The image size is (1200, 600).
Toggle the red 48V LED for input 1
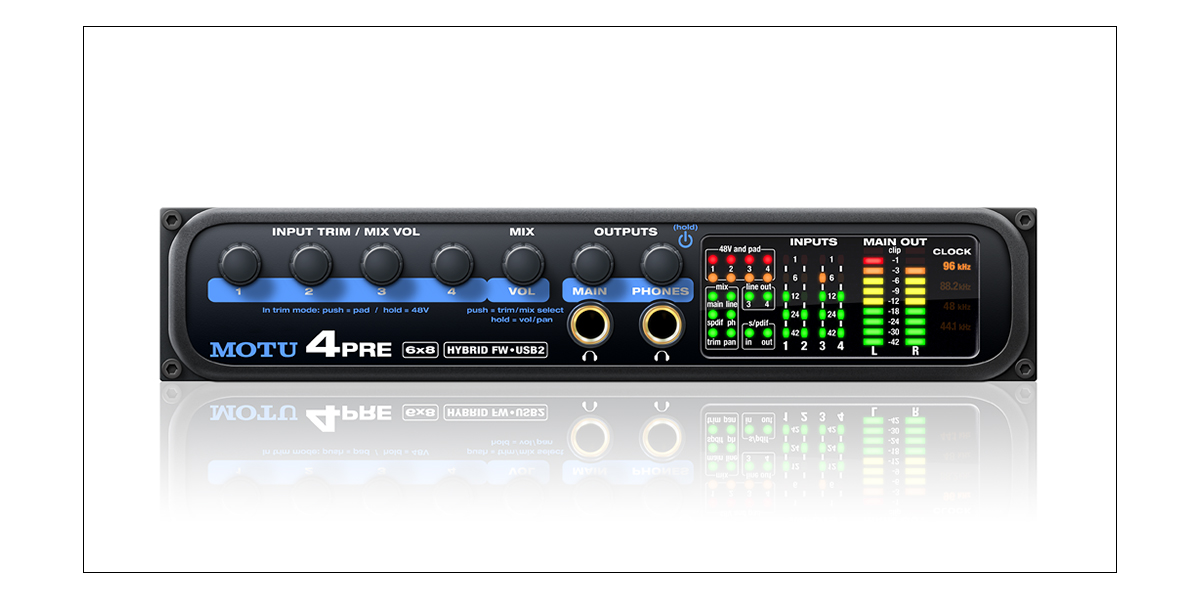[713, 259]
